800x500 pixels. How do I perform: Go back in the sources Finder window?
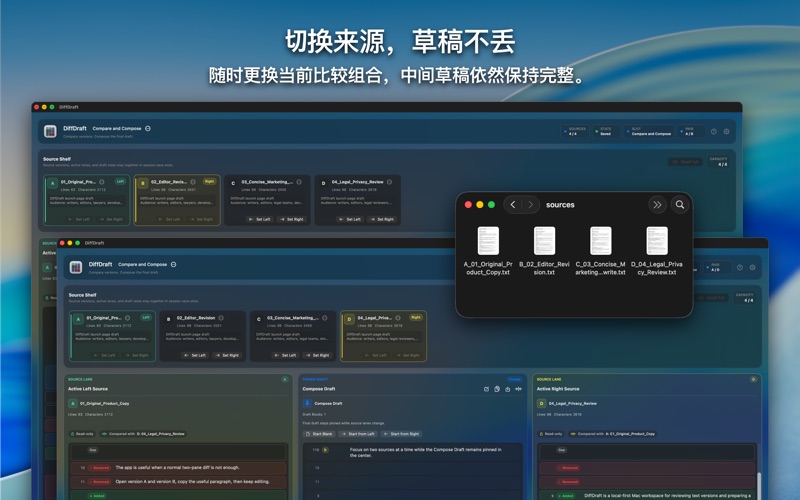[513, 205]
